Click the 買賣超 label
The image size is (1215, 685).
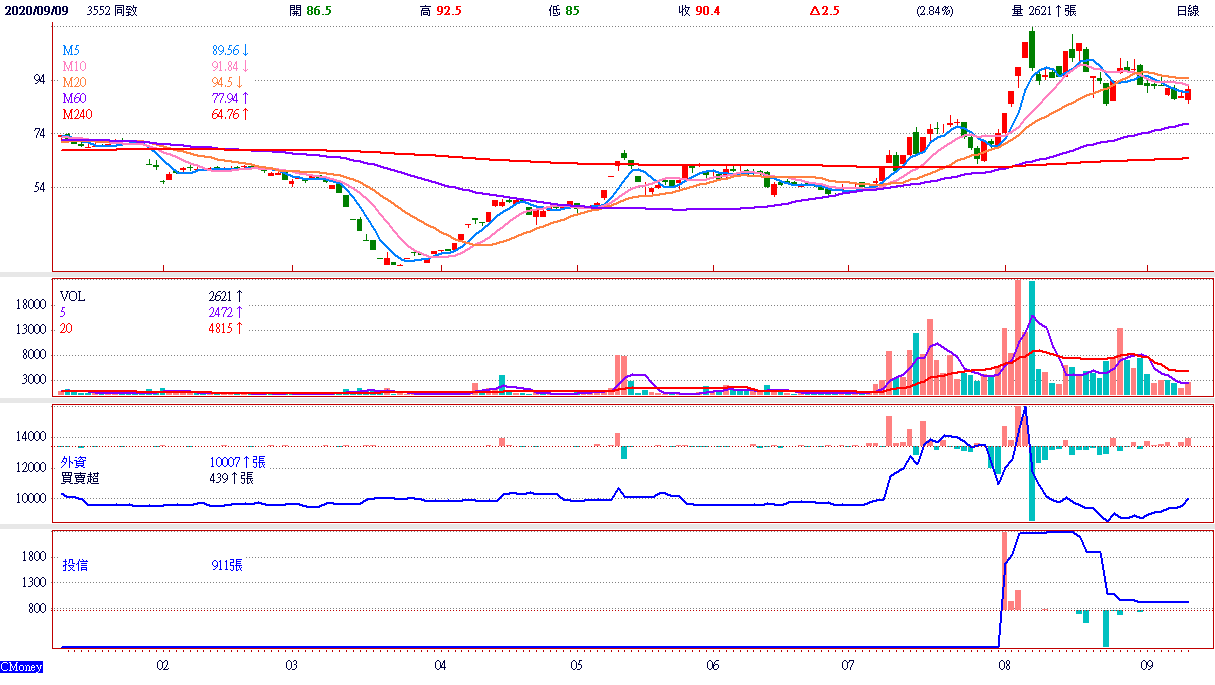click(80, 478)
